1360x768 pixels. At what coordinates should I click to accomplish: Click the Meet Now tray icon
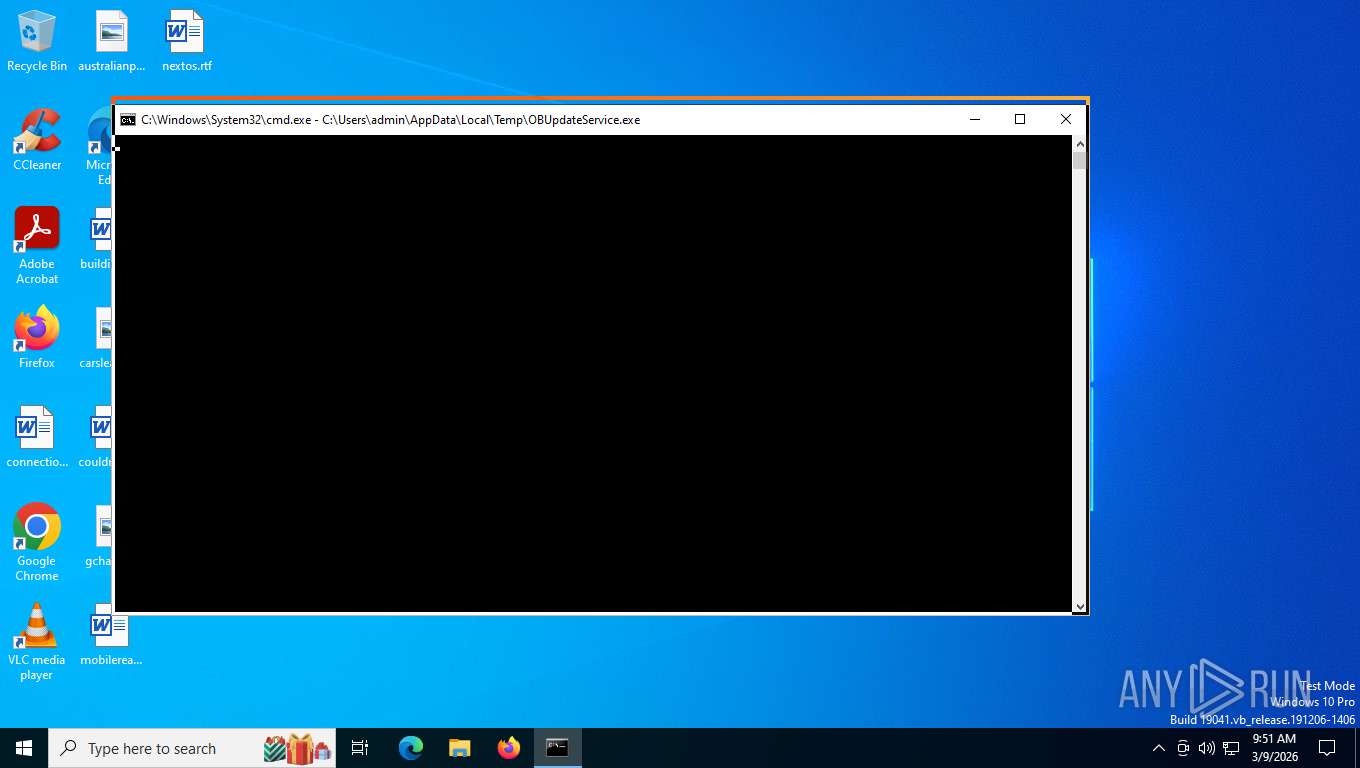tap(1183, 748)
